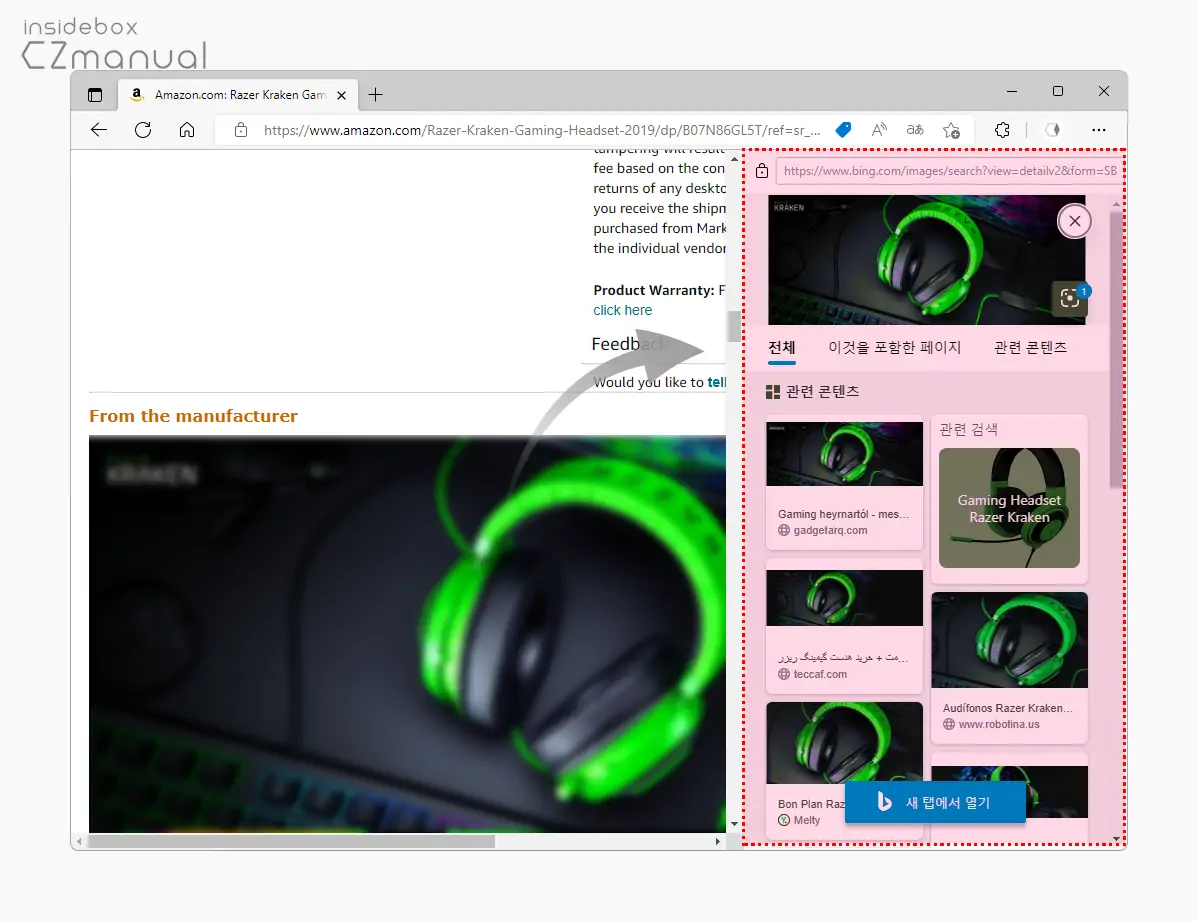Click the 관련 검색 label
The width and height of the screenshot is (1198, 921).
[x=969, y=430]
